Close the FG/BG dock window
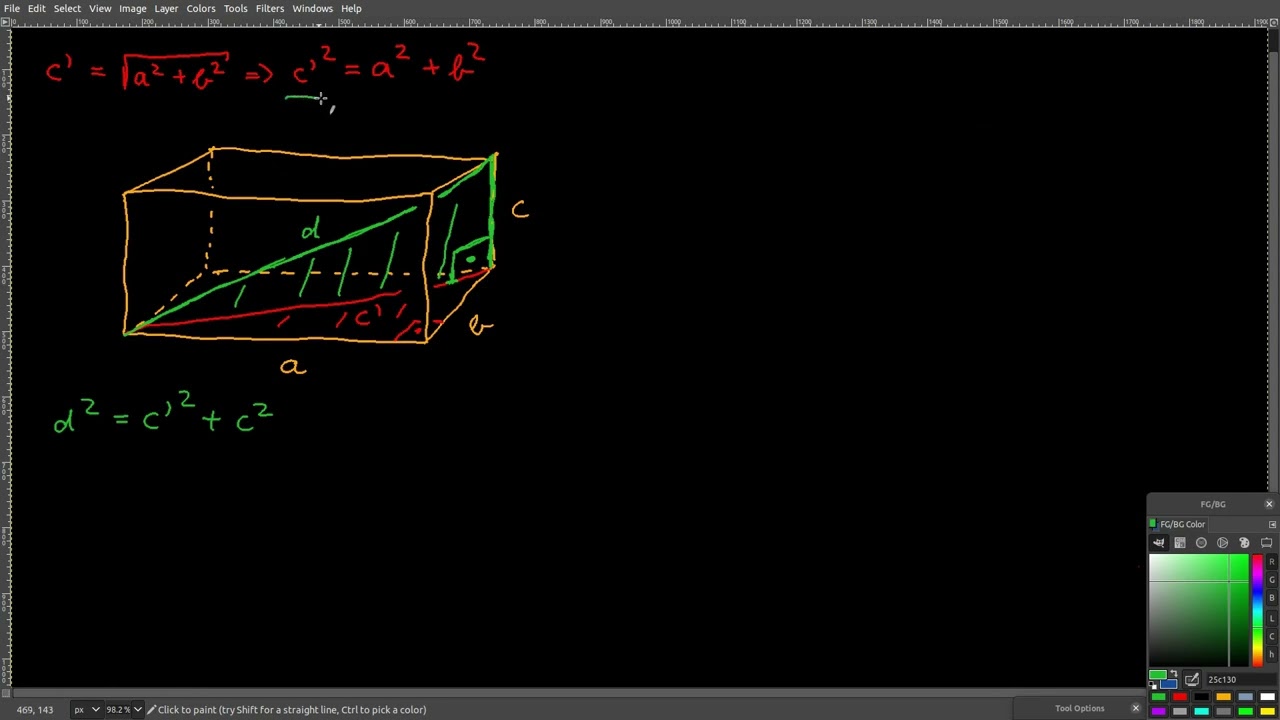This screenshot has height=720, width=1280. pyautogui.click(x=1269, y=504)
